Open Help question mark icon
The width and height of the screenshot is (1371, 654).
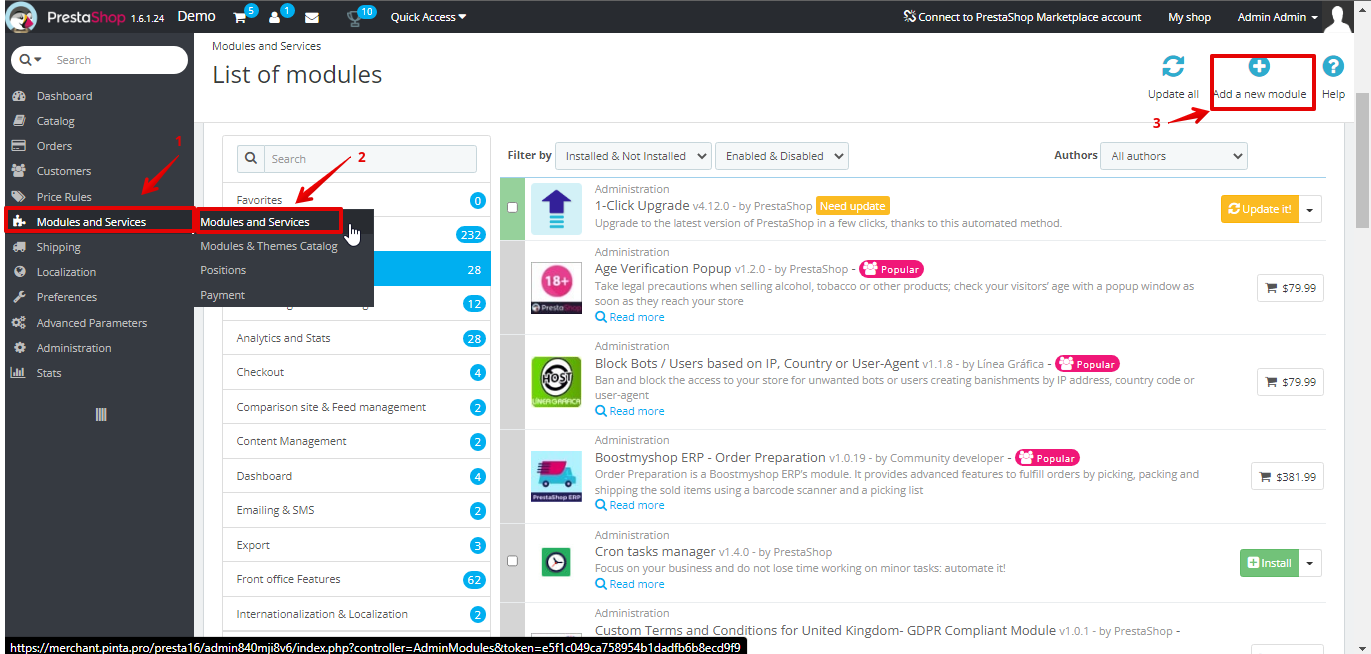point(1333,67)
